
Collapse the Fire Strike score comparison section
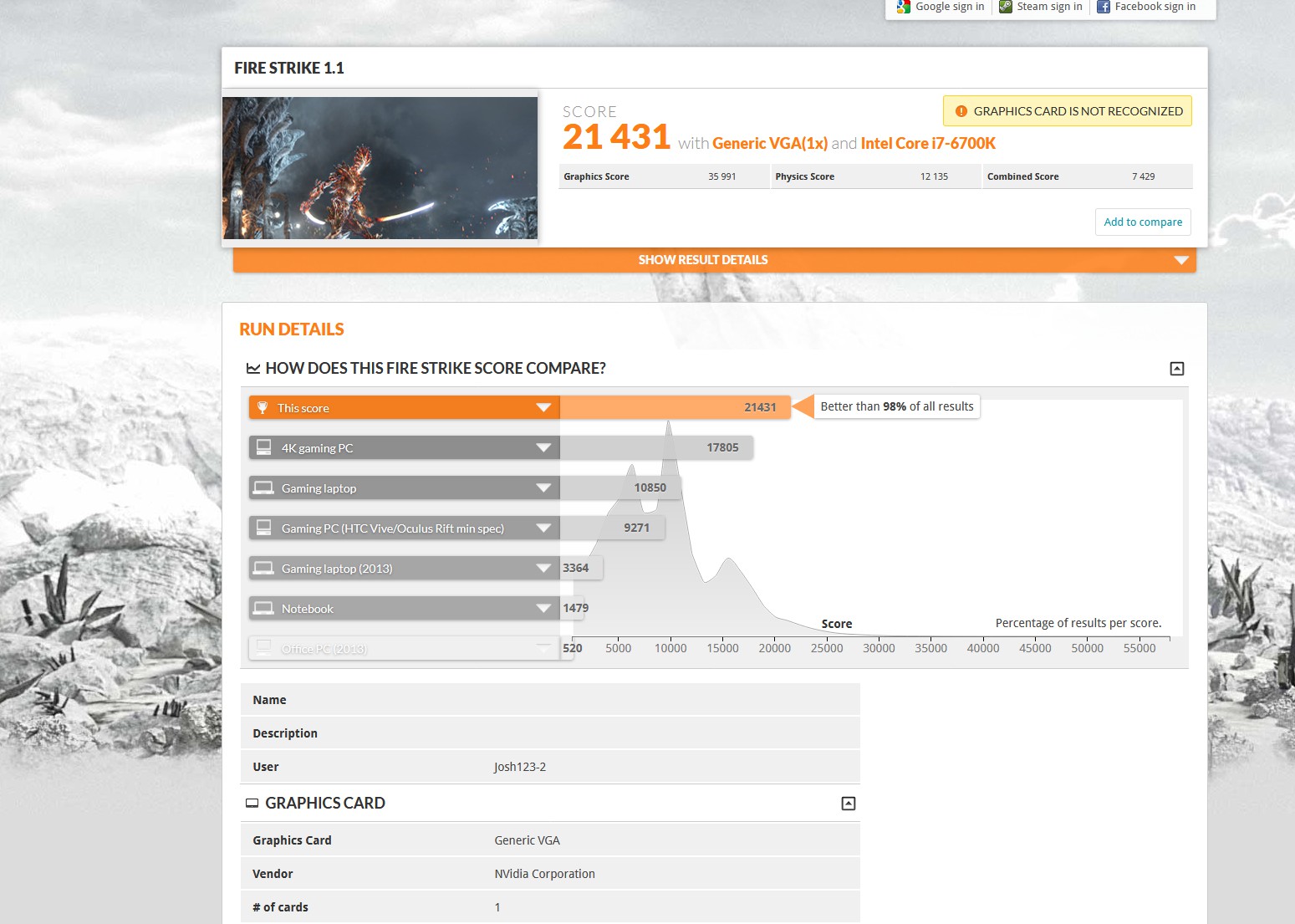1177,369
